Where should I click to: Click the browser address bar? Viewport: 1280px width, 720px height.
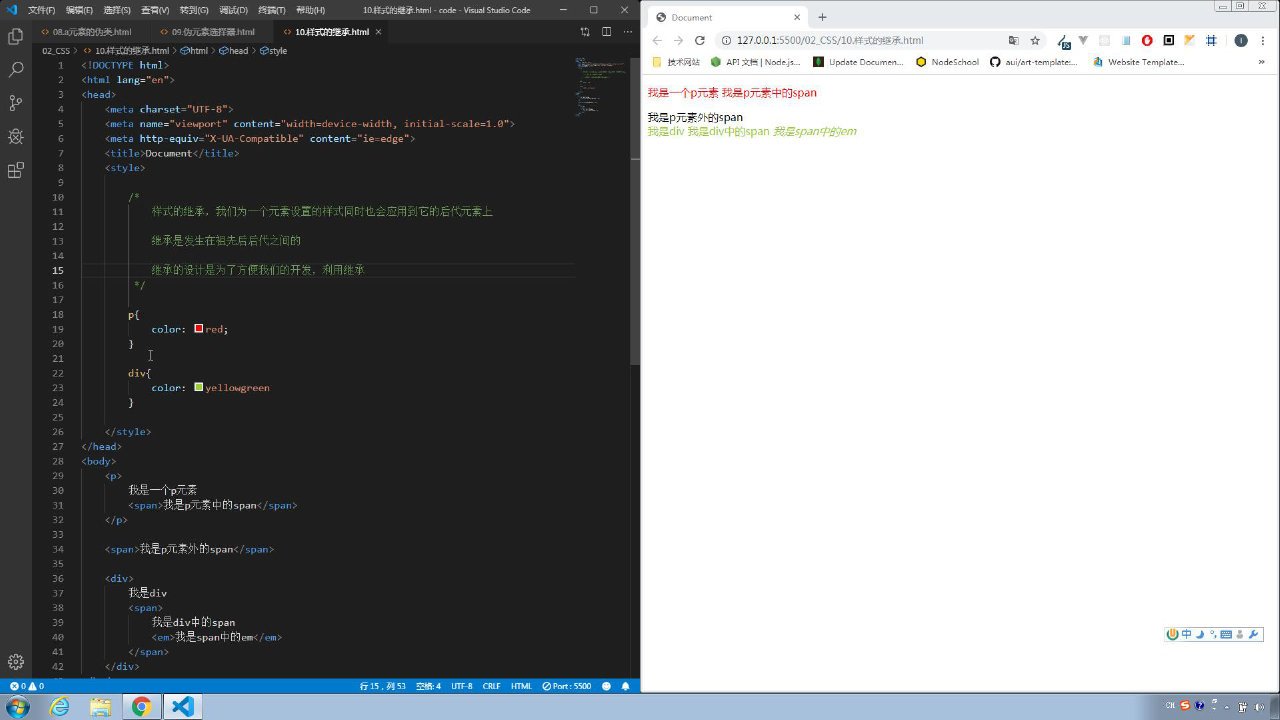(860, 41)
